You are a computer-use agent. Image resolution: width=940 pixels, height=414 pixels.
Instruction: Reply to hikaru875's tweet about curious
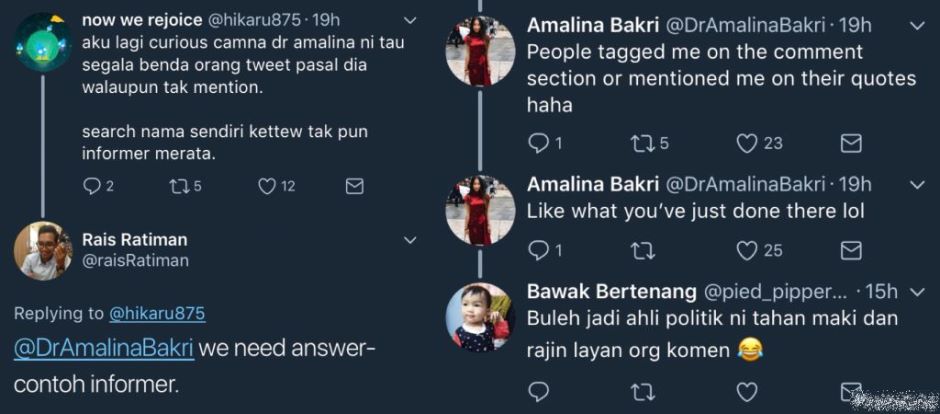pyautogui.click(x=92, y=186)
